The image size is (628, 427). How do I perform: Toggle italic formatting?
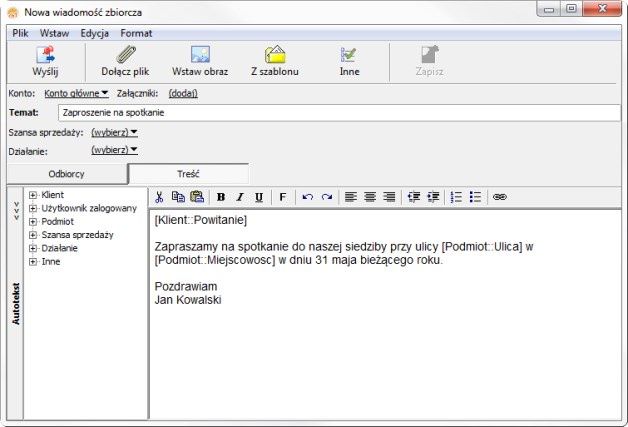(x=240, y=197)
